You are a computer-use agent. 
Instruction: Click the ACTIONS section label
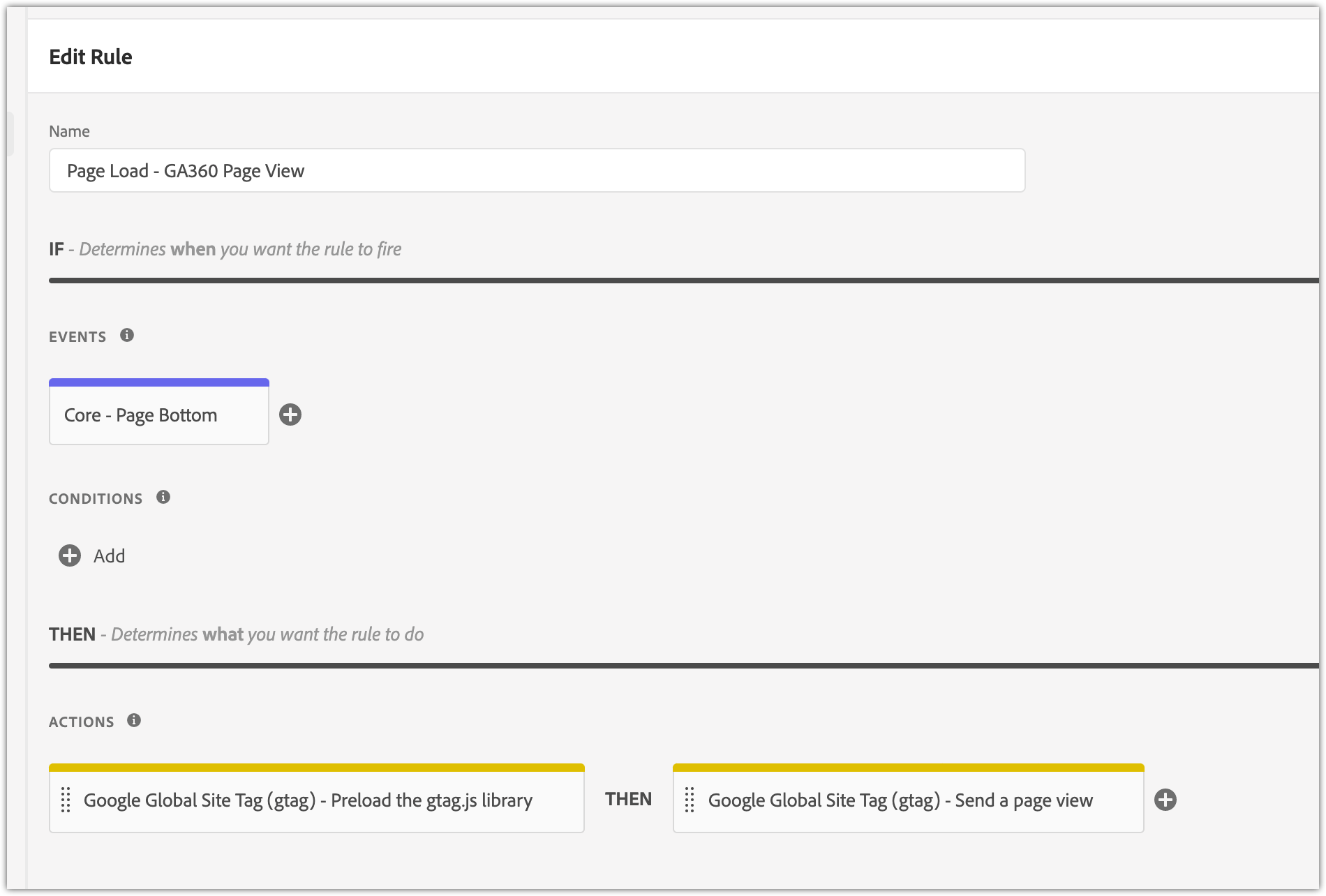coord(81,722)
